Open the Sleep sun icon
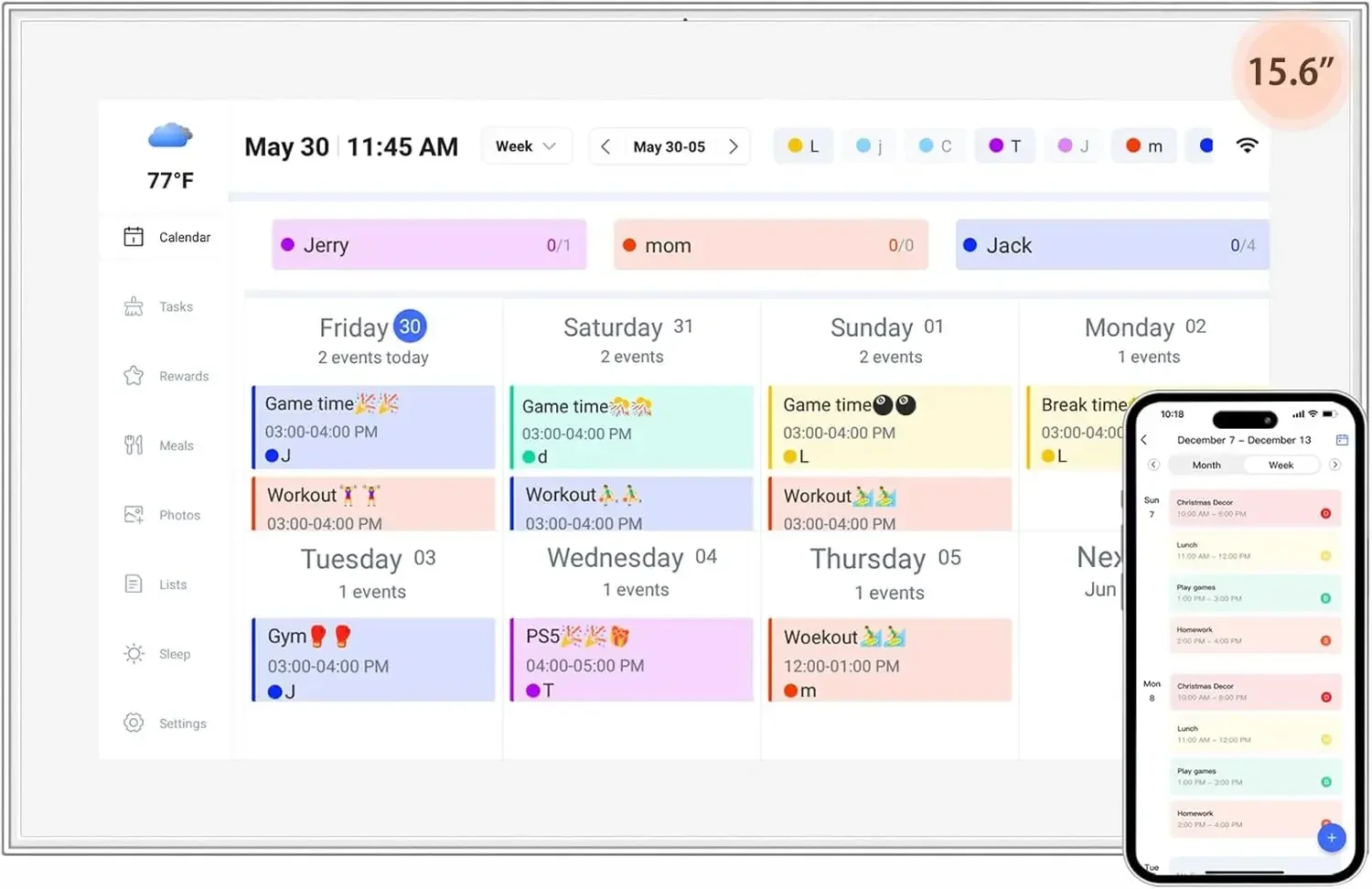 [134, 654]
